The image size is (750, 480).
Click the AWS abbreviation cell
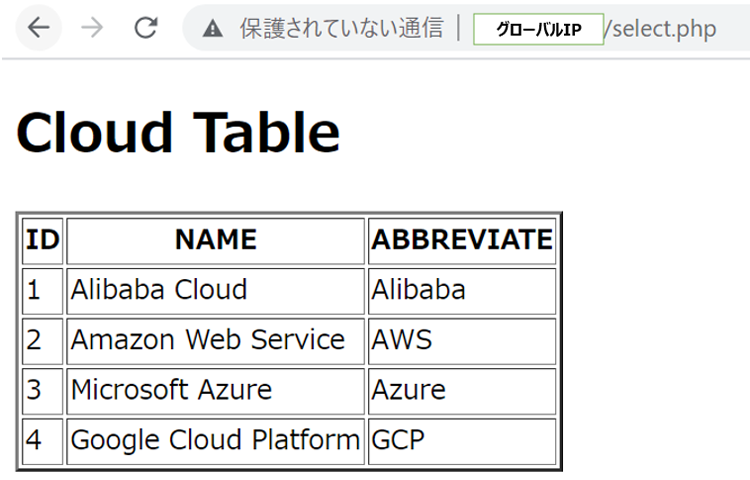(402, 340)
